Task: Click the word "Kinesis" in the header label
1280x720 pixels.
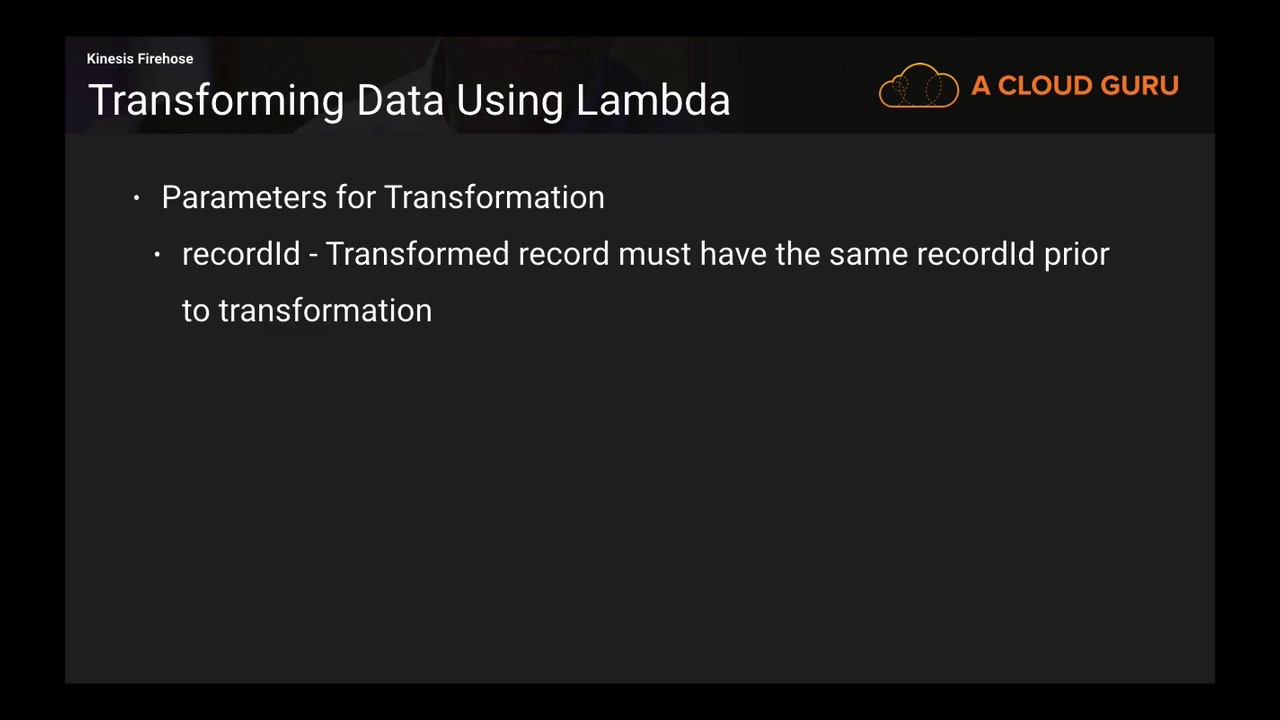Action: pos(110,59)
